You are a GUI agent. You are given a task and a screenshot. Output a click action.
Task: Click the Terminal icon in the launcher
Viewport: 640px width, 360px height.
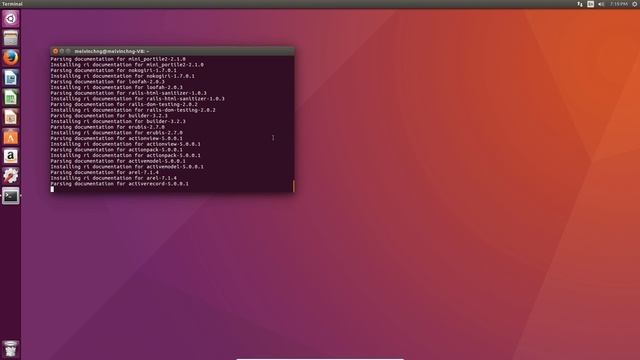pyautogui.click(x=11, y=196)
